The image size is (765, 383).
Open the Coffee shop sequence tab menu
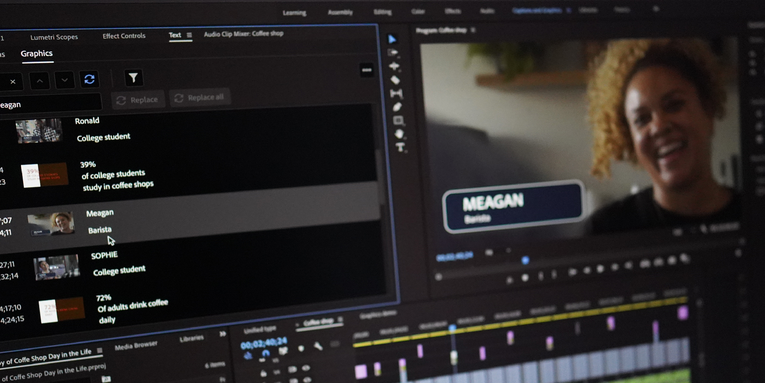(340, 320)
